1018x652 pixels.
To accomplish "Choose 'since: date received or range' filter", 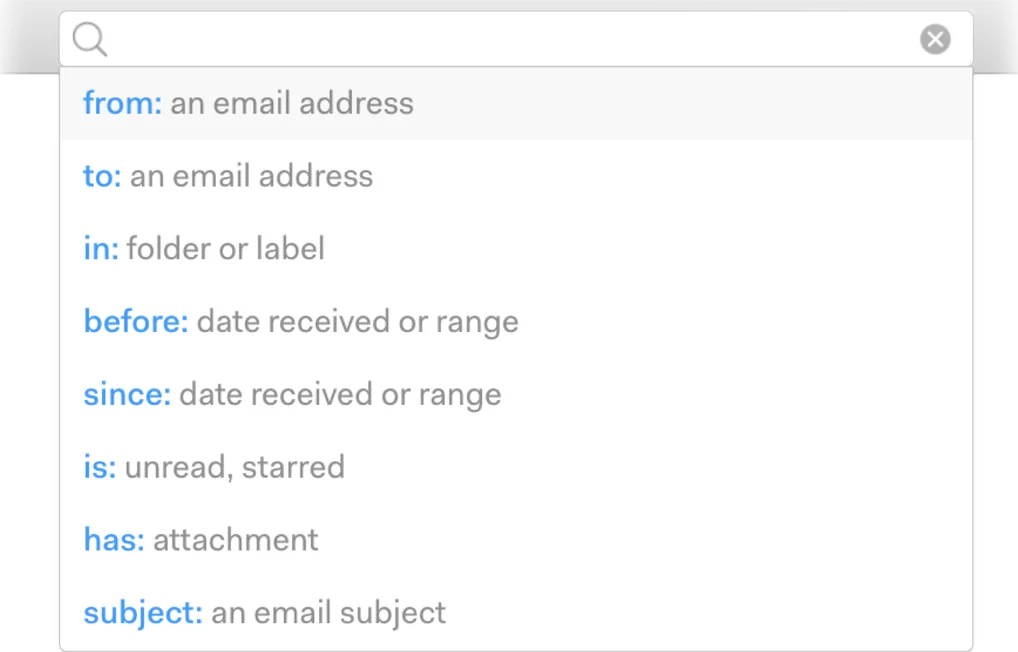I will click(x=516, y=394).
